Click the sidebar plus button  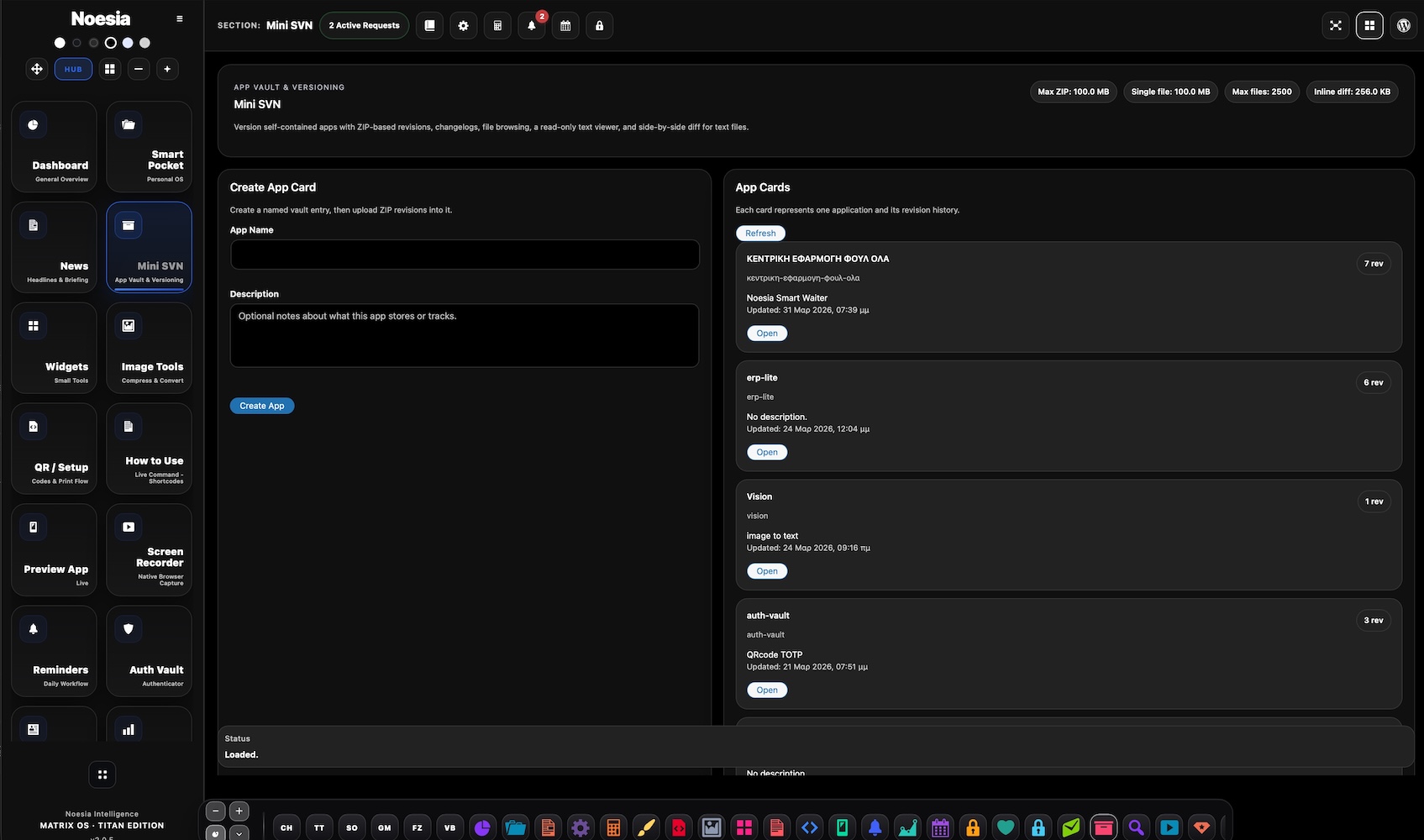[167, 69]
